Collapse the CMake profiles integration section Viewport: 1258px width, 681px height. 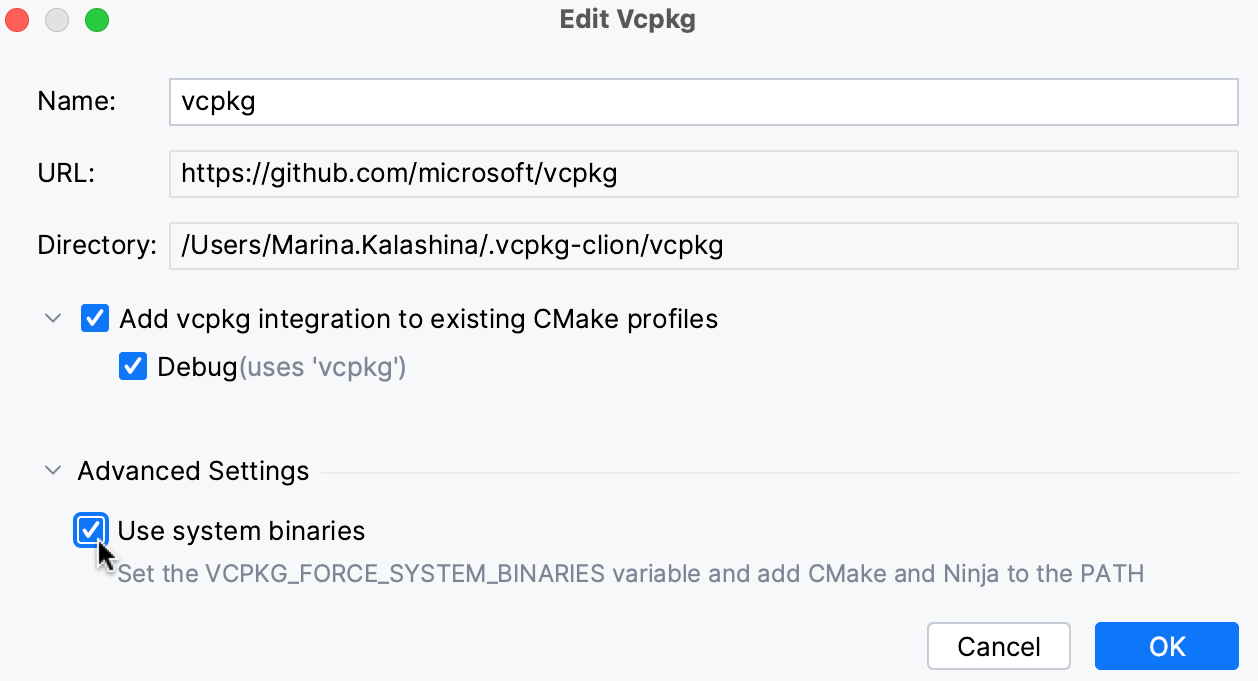pos(52,318)
